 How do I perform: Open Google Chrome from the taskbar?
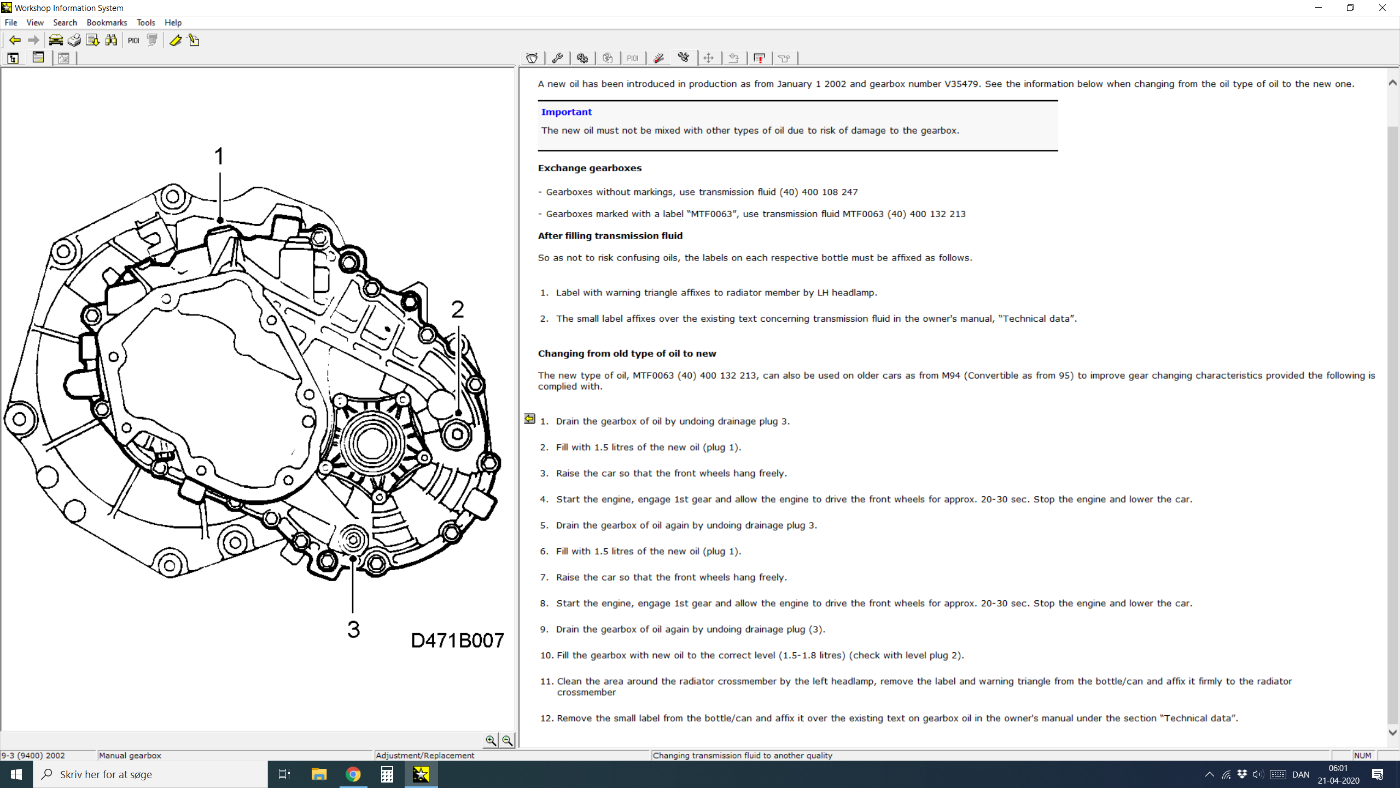click(x=353, y=774)
